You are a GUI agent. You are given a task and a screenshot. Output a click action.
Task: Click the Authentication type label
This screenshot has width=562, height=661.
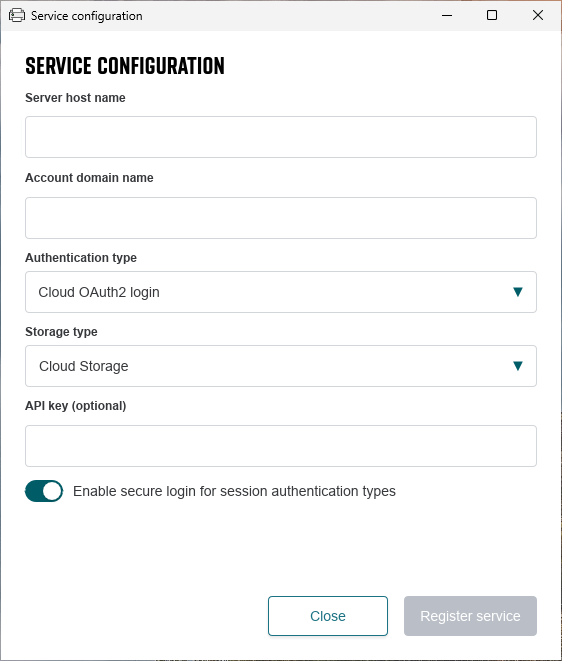pos(81,258)
